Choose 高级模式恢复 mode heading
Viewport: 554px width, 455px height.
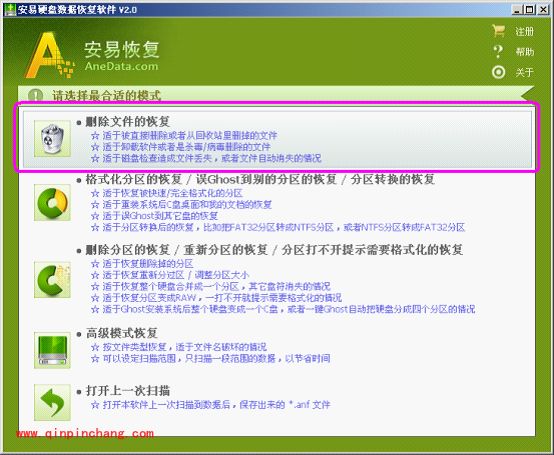click(x=122, y=333)
